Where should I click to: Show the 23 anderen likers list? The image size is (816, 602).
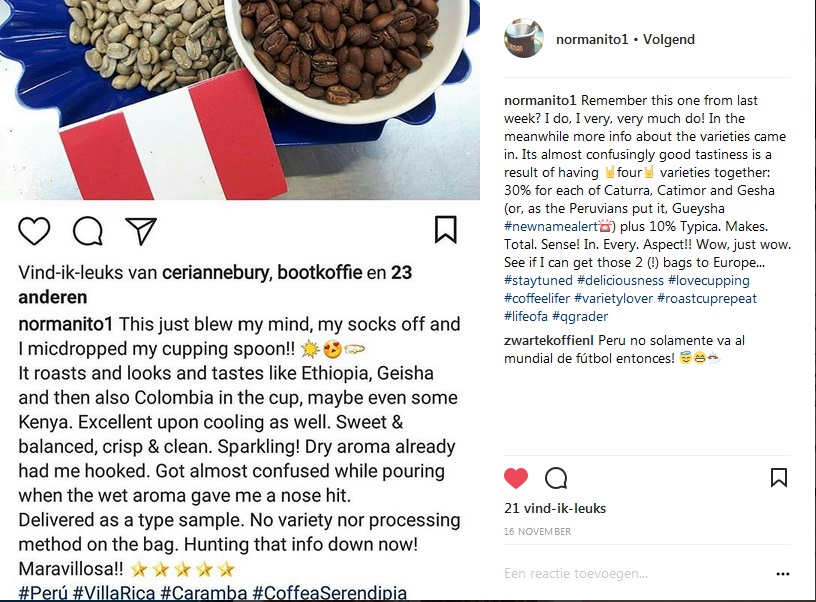(x=215, y=285)
